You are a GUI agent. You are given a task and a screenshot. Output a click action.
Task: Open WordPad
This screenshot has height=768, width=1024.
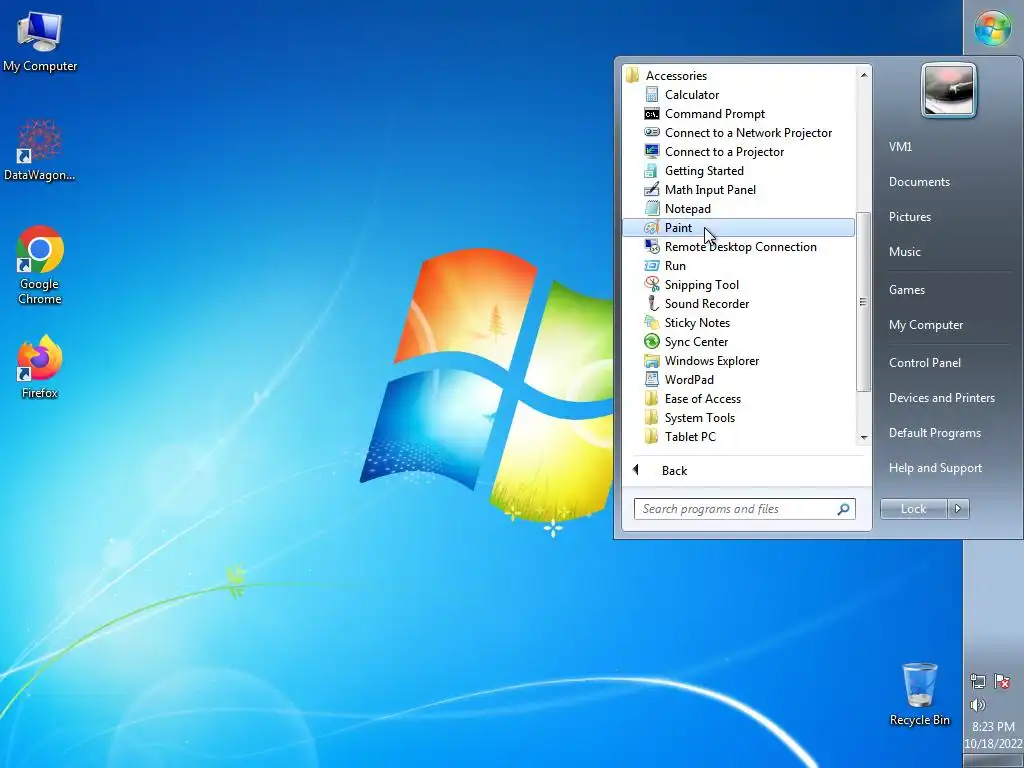[x=738, y=379]
